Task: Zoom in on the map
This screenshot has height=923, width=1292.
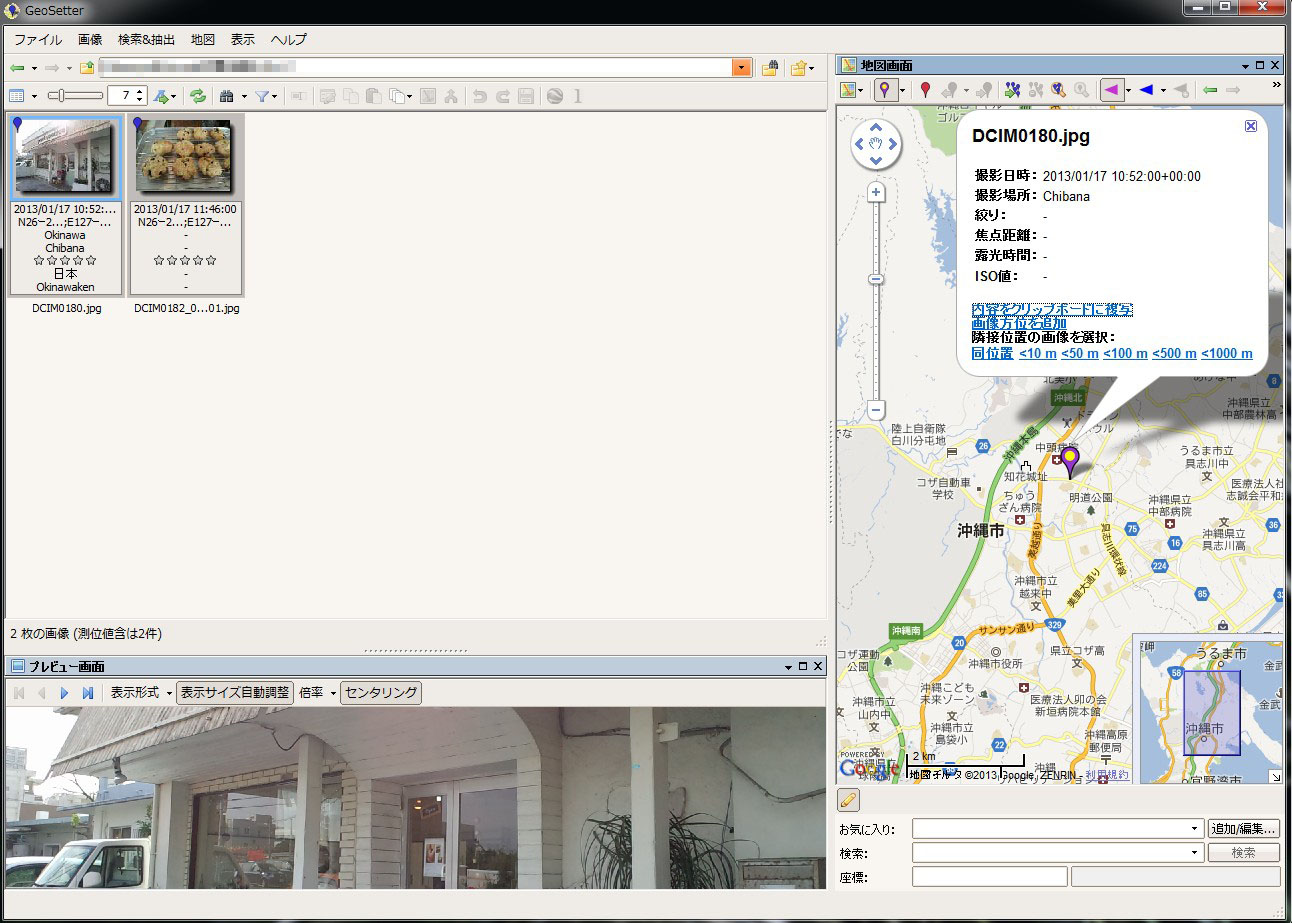Action: (876, 192)
